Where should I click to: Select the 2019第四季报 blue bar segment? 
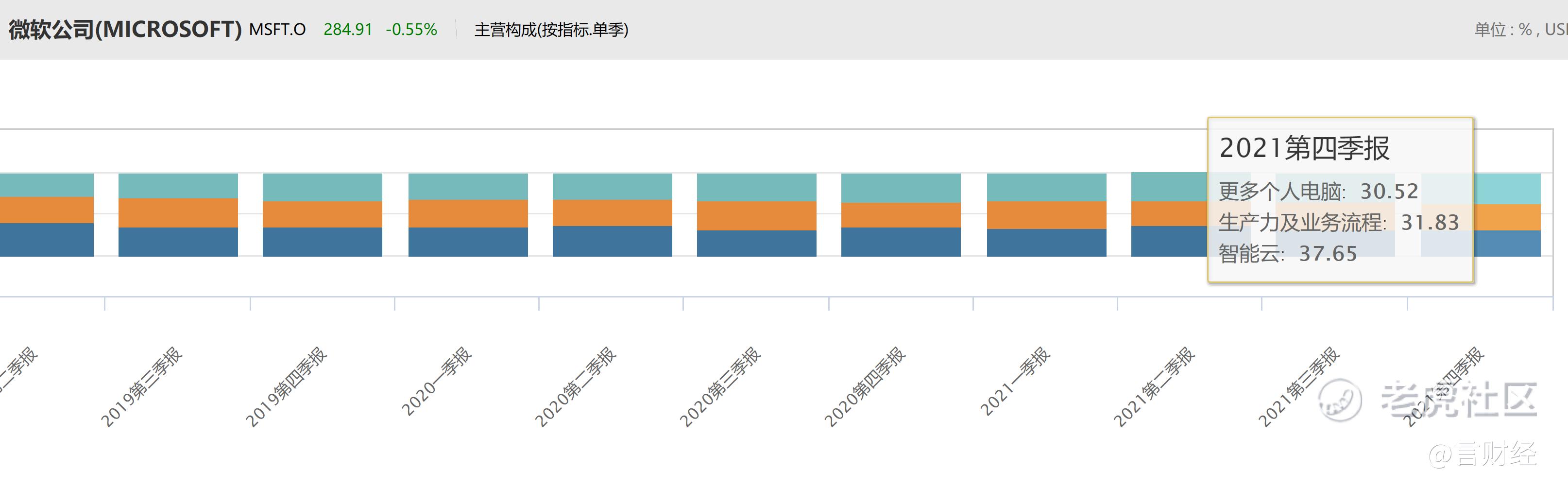pos(323,242)
